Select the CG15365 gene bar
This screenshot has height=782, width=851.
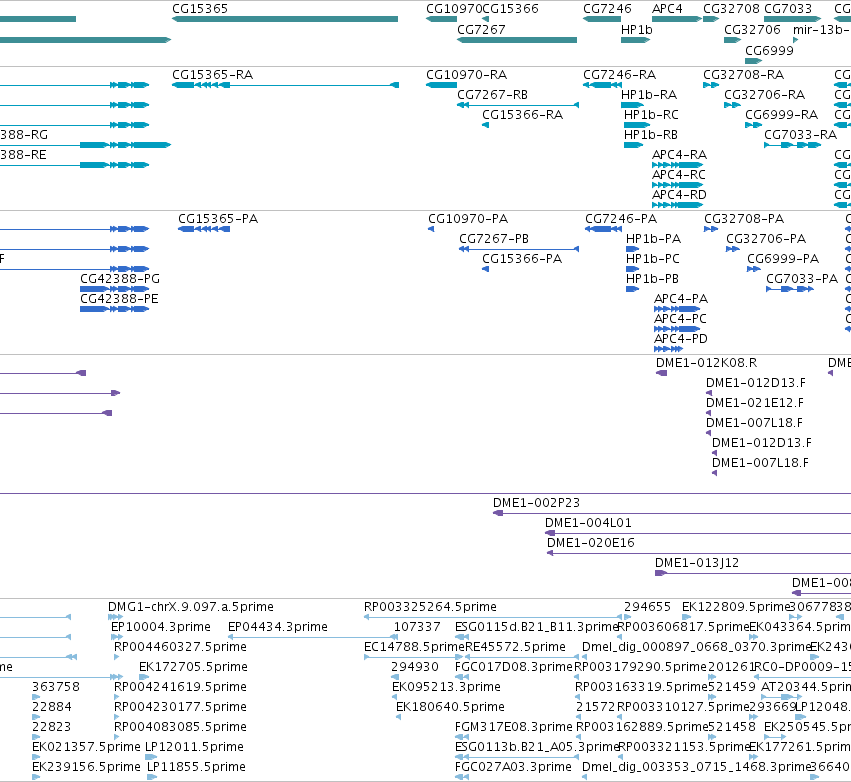tap(285, 19)
